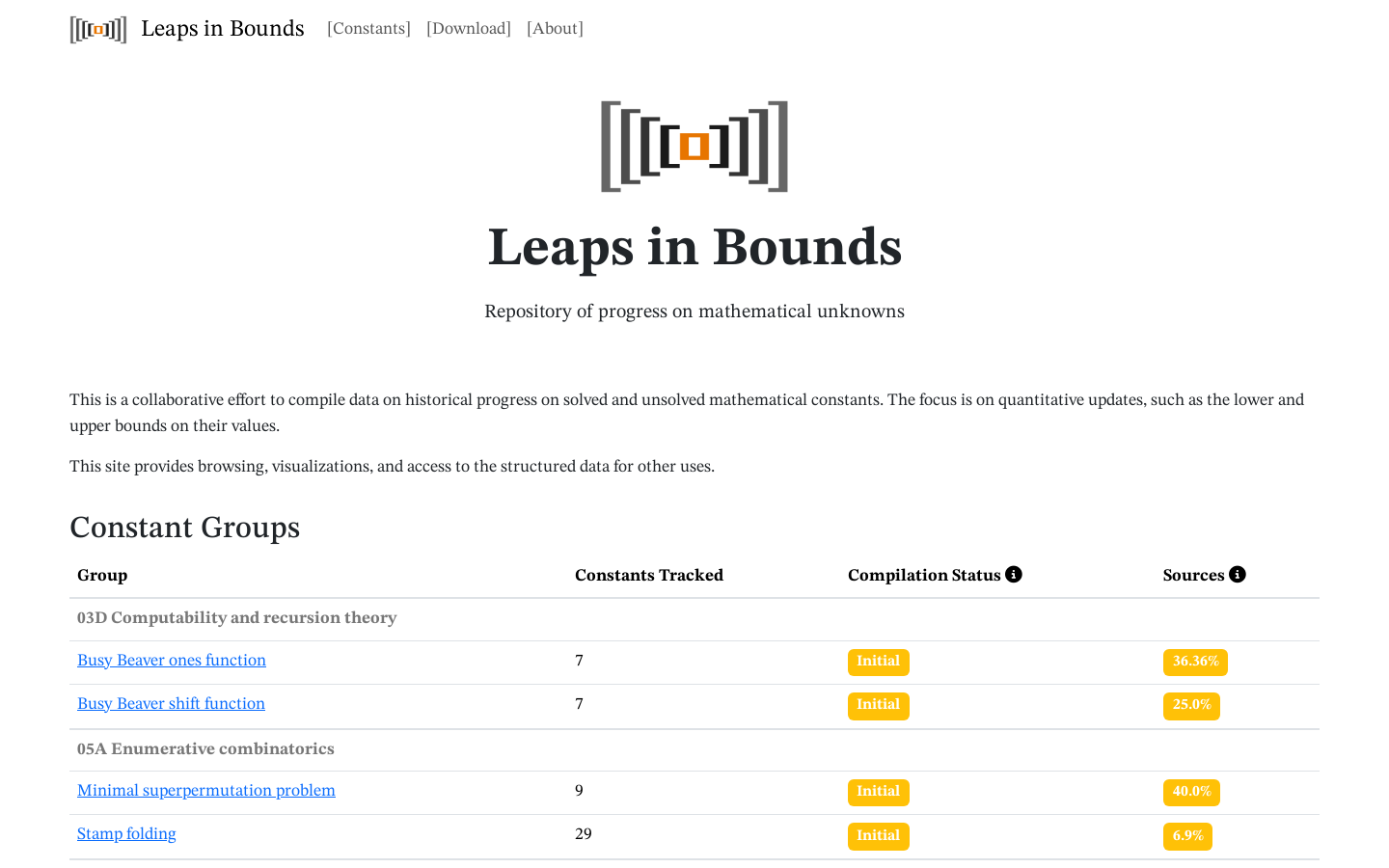Click the small bracket logo in the navbar
Screen dimensions: 1389x868
98,29
